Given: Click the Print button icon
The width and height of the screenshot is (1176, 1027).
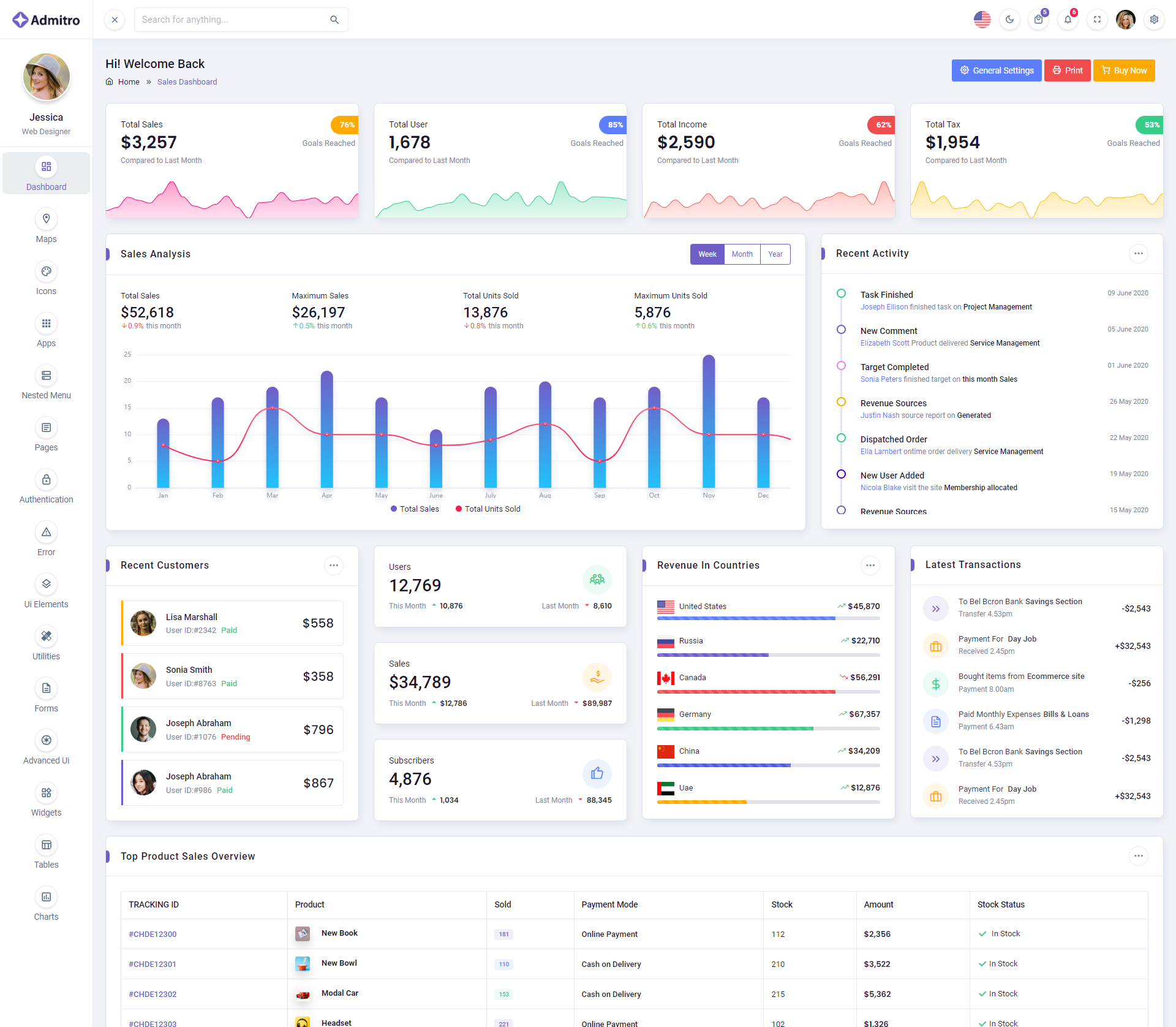Looking at the screenshot, I should click(1057, 70).
